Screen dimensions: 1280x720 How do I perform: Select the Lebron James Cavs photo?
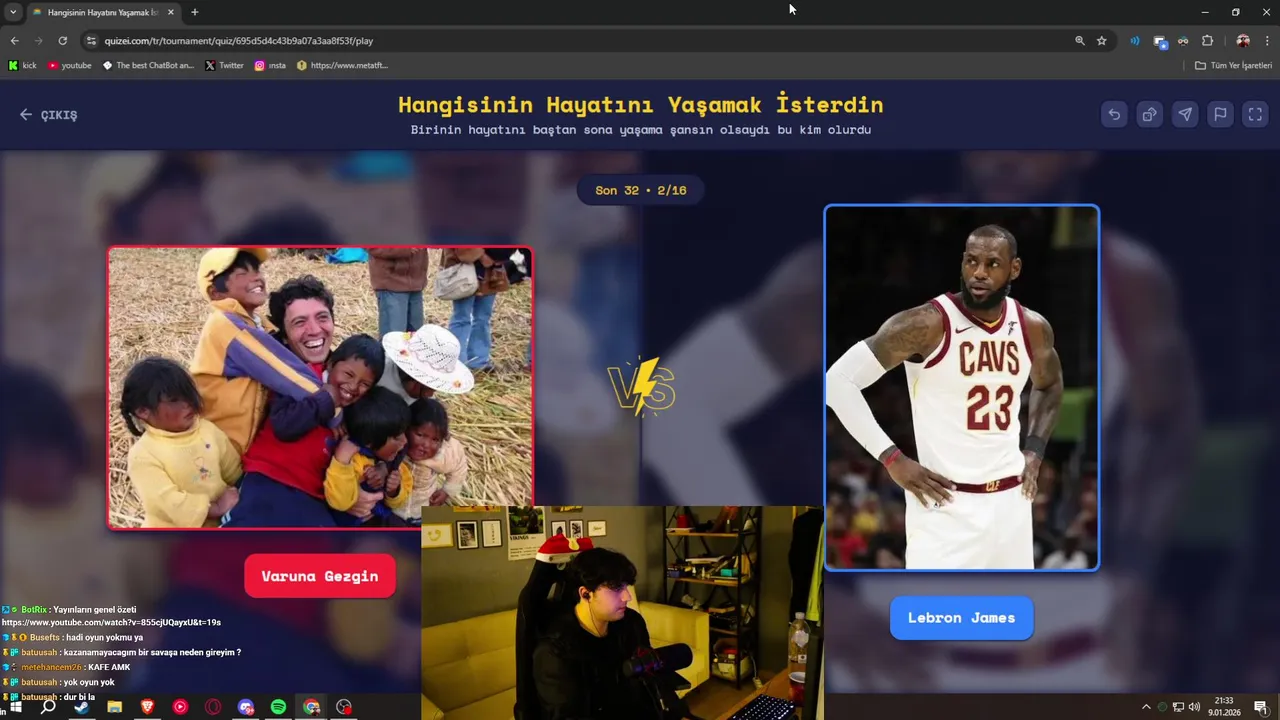click(x=961, y=388)
